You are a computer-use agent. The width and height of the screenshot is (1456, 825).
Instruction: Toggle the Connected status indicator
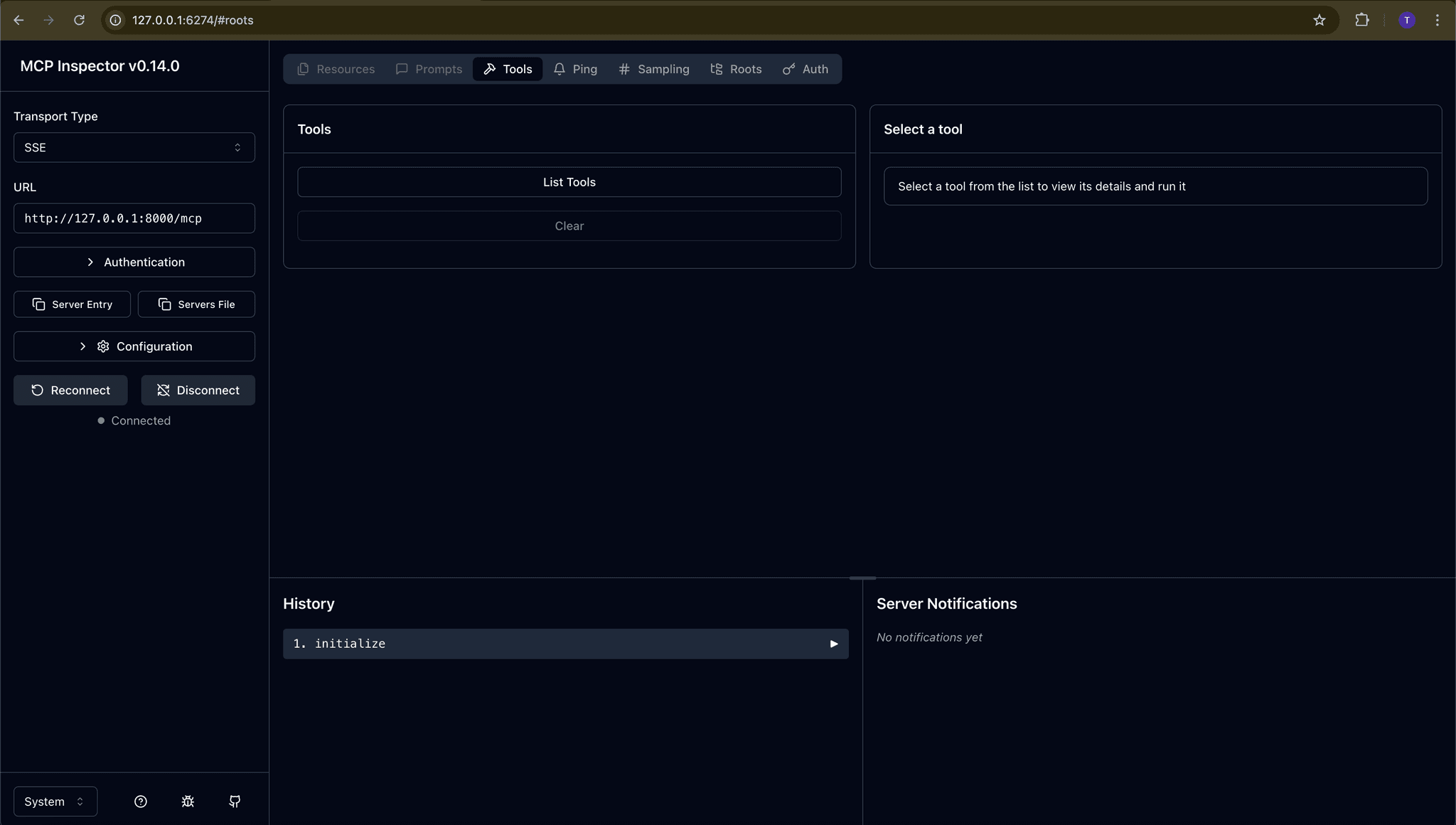tap(134, 420)
